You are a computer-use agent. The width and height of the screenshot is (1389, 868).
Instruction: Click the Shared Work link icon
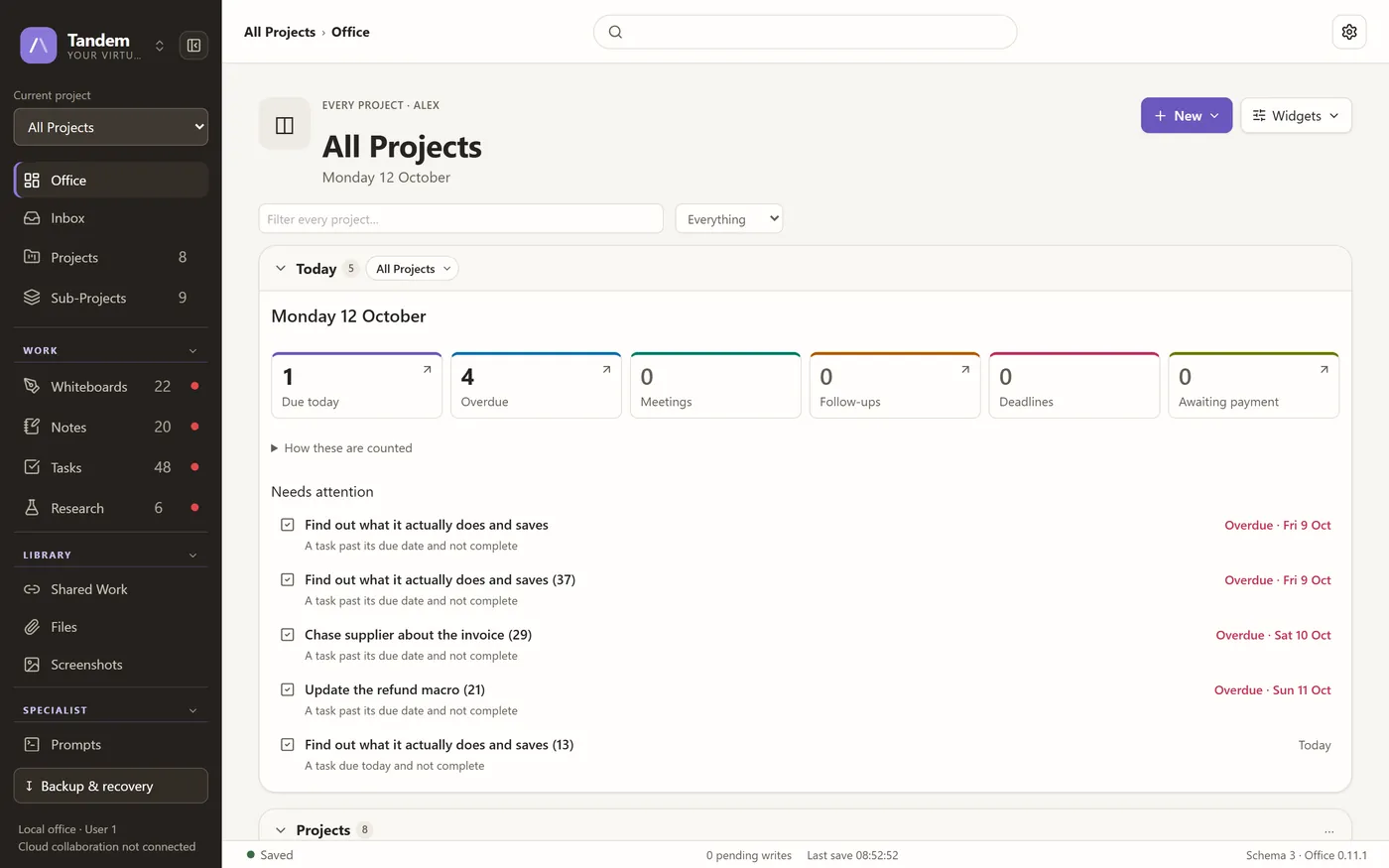tap(32, 589)
